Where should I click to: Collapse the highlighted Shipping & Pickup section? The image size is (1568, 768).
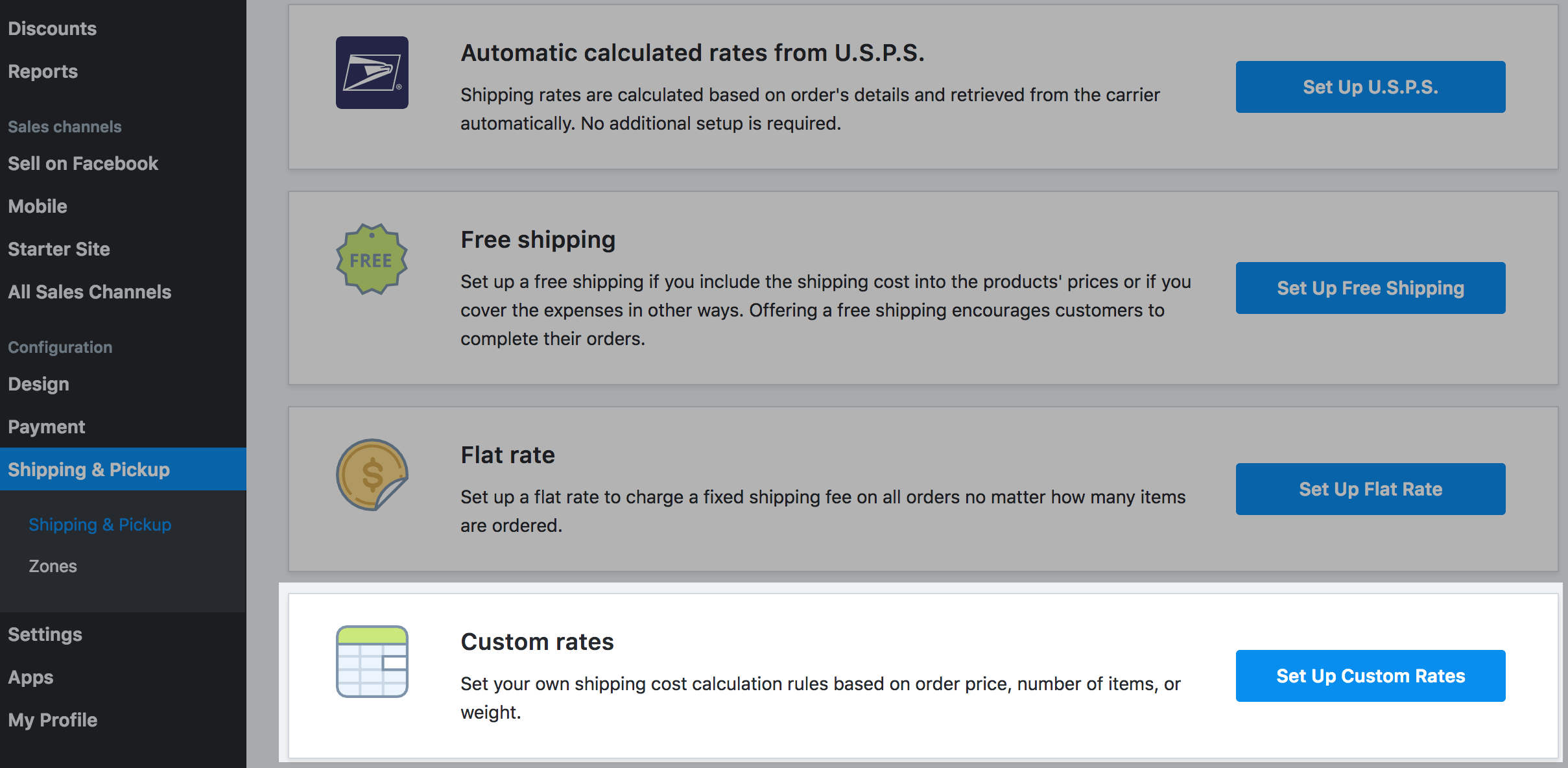click(89, 470)
